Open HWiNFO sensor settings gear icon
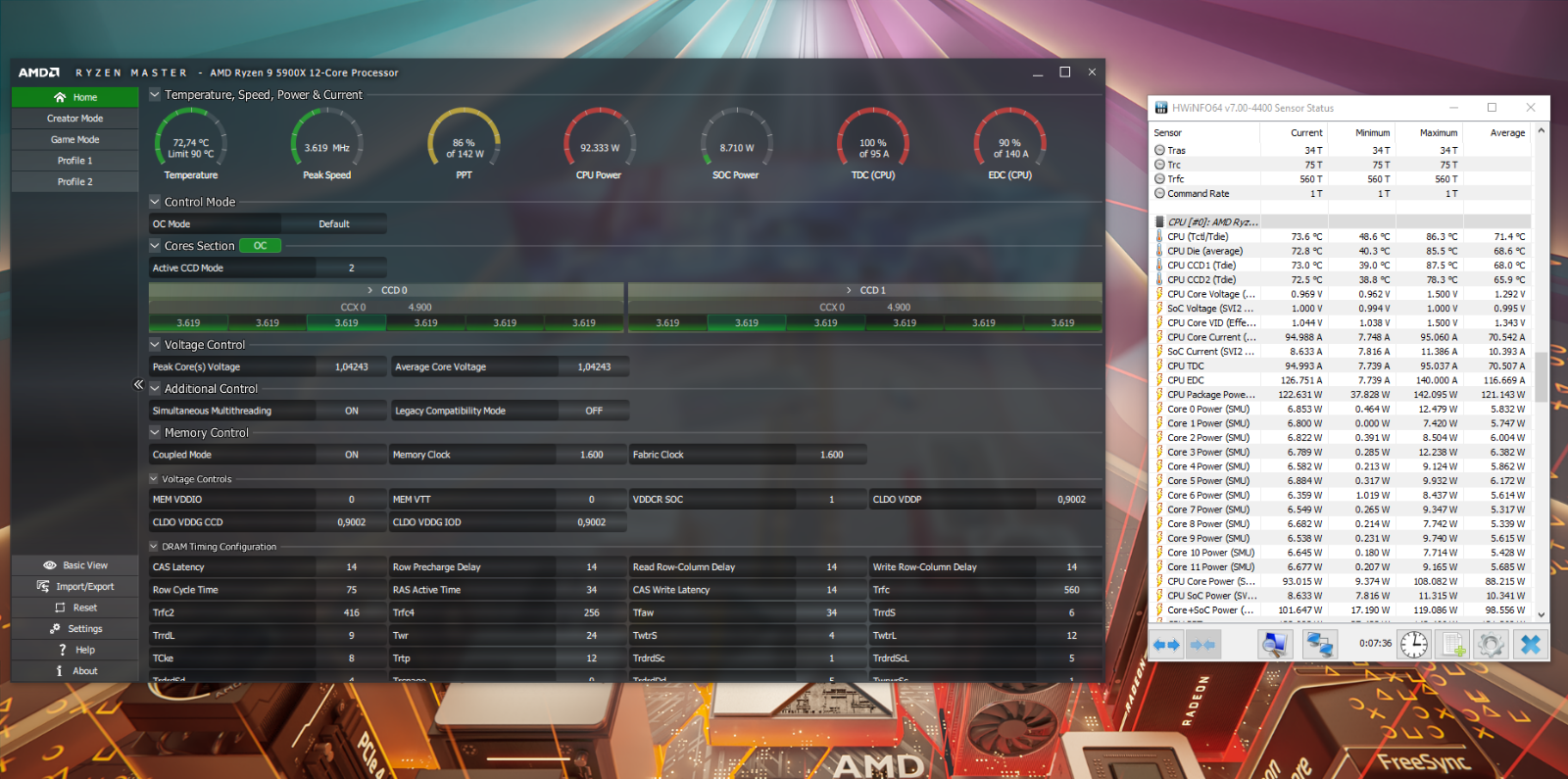 click(x=1491, y=644)
